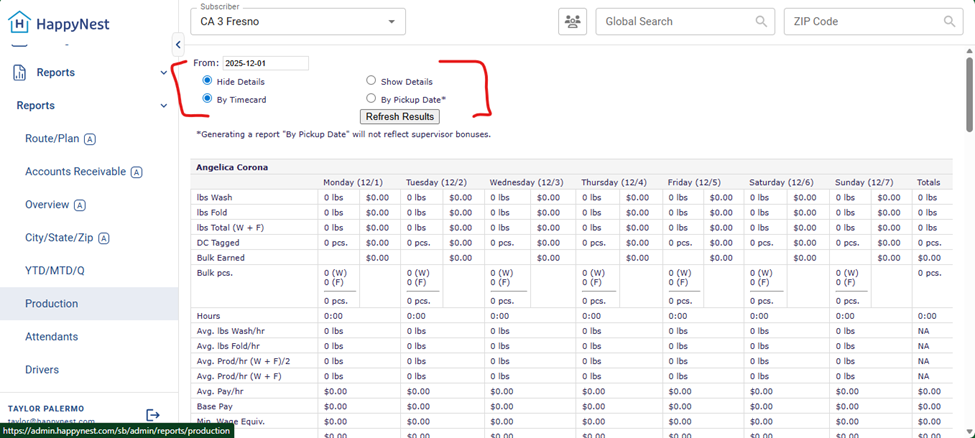Click the Reports document icon in sidebar
Screen dimensions: 975x438
tap(19, 72)
